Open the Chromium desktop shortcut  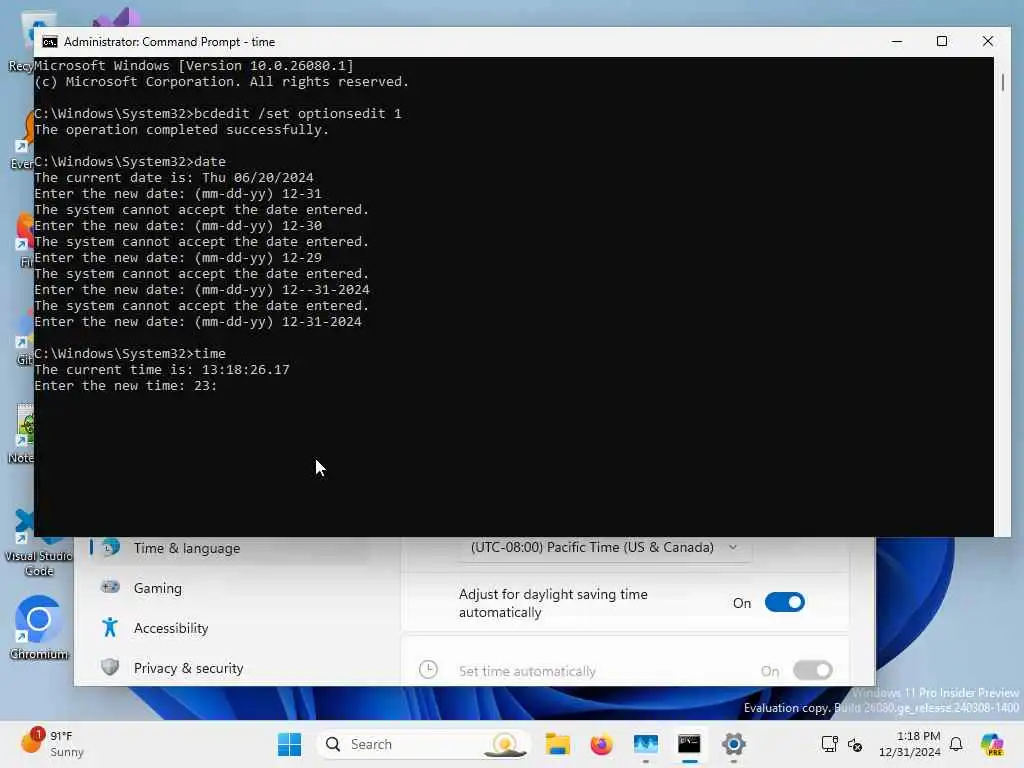[39, 628]
